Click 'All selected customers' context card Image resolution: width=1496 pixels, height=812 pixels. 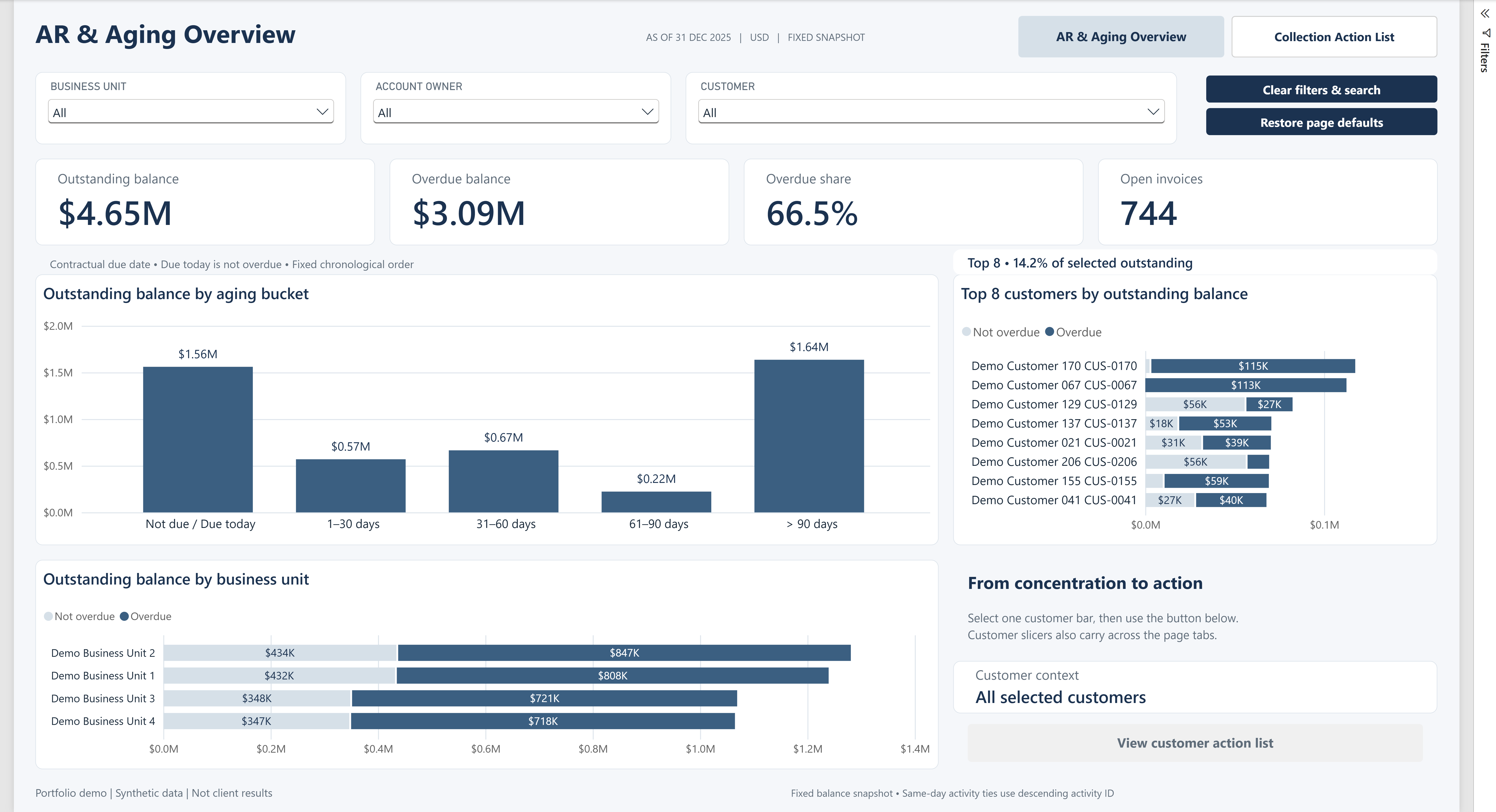pos(1195,687)
